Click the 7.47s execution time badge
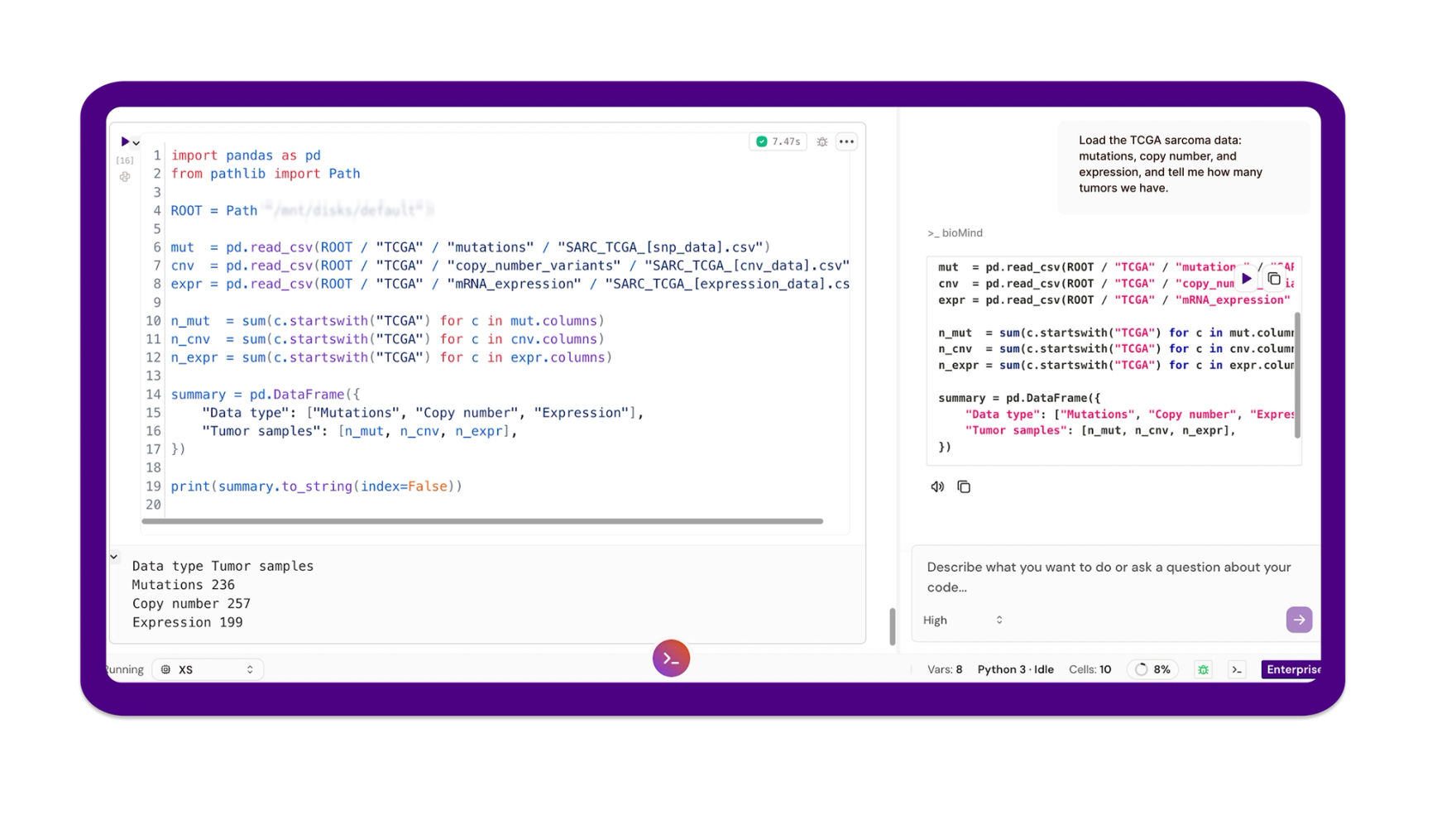This screenshot has width=1456, height=819. [x=778, y=141]
